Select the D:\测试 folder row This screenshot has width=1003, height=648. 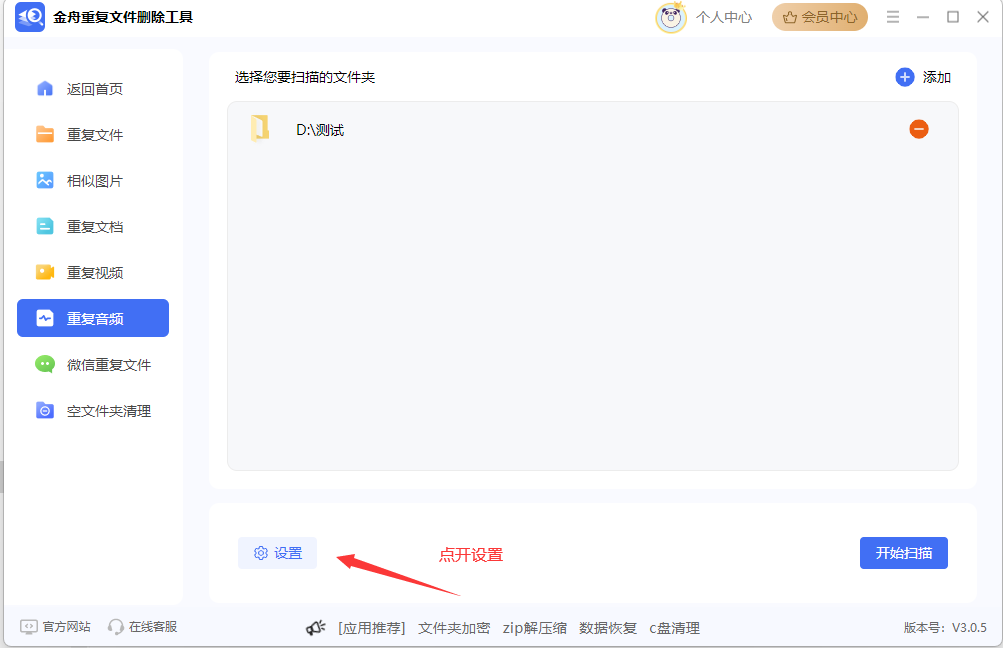592,130
